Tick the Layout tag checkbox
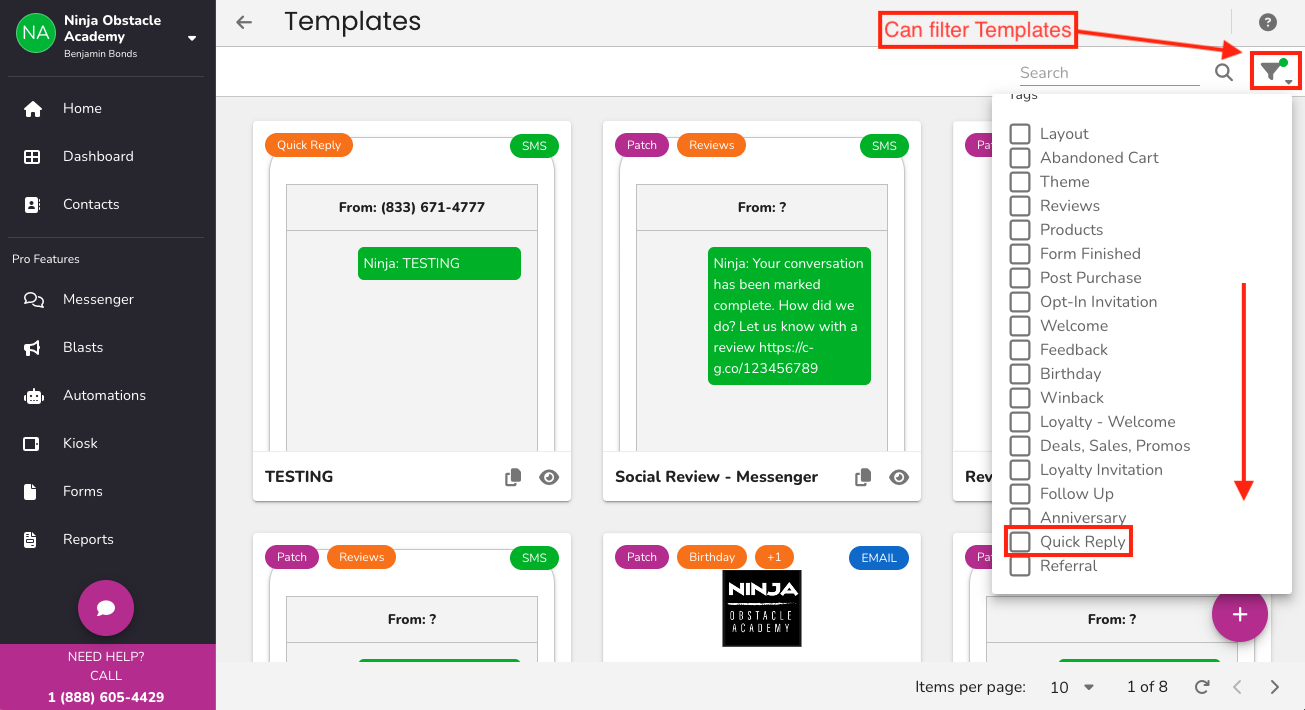 pos(1020,134)
